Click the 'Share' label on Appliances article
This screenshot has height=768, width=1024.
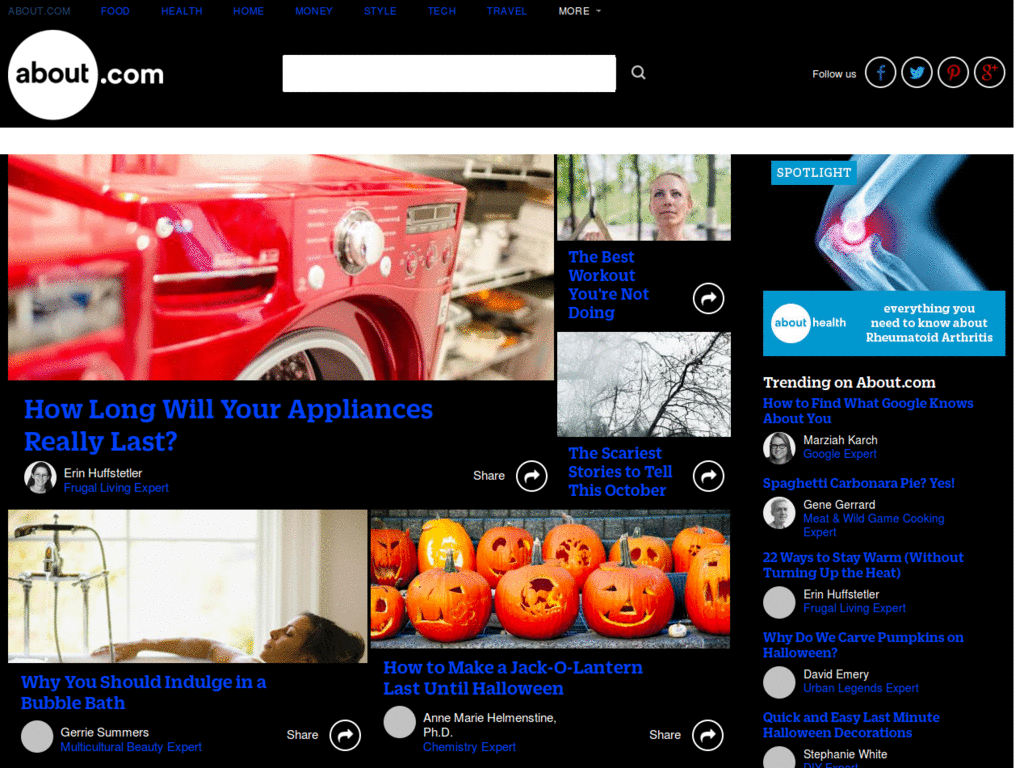(488, 476)
